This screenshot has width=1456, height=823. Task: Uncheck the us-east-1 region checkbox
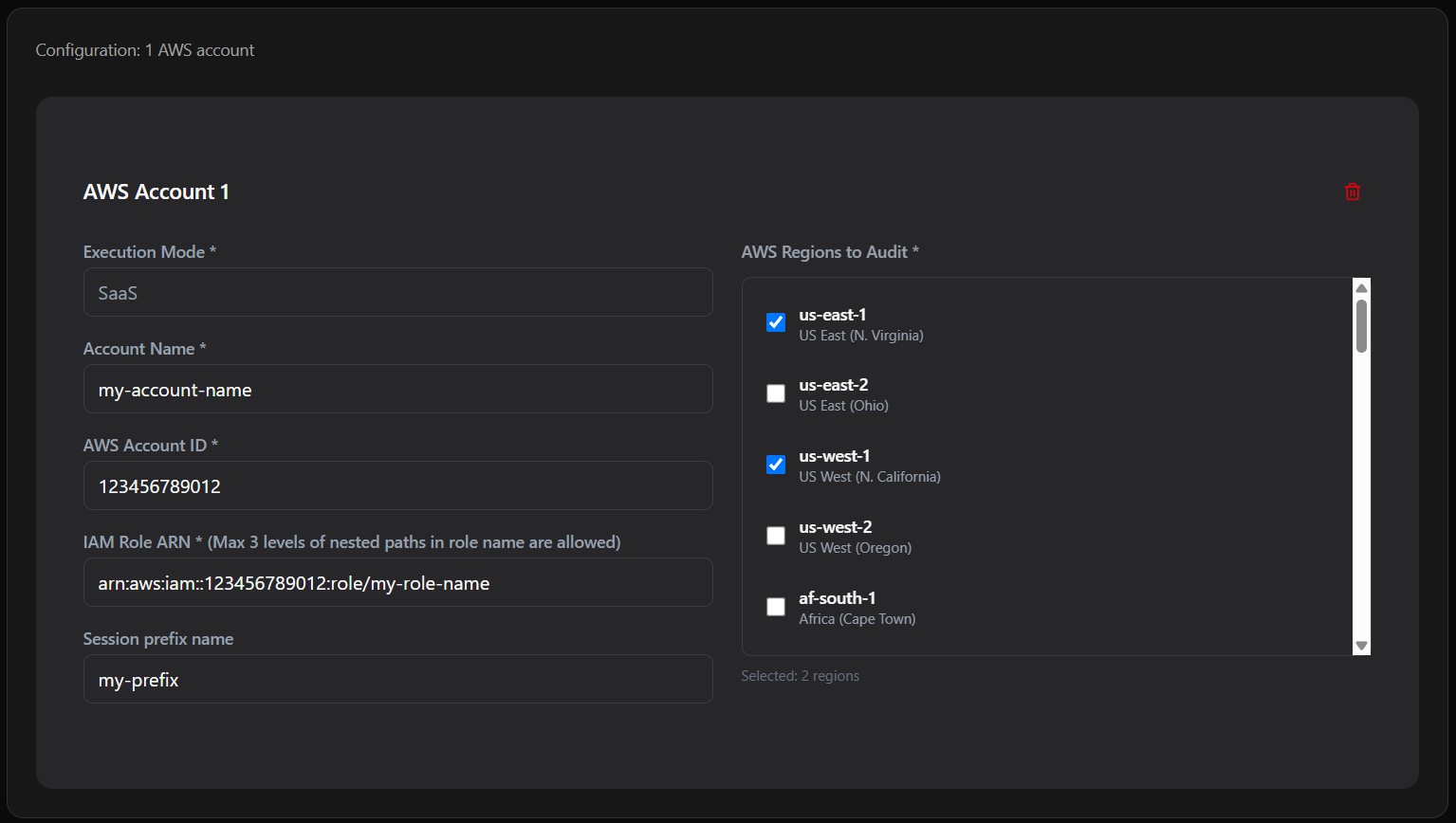[776, 322]
